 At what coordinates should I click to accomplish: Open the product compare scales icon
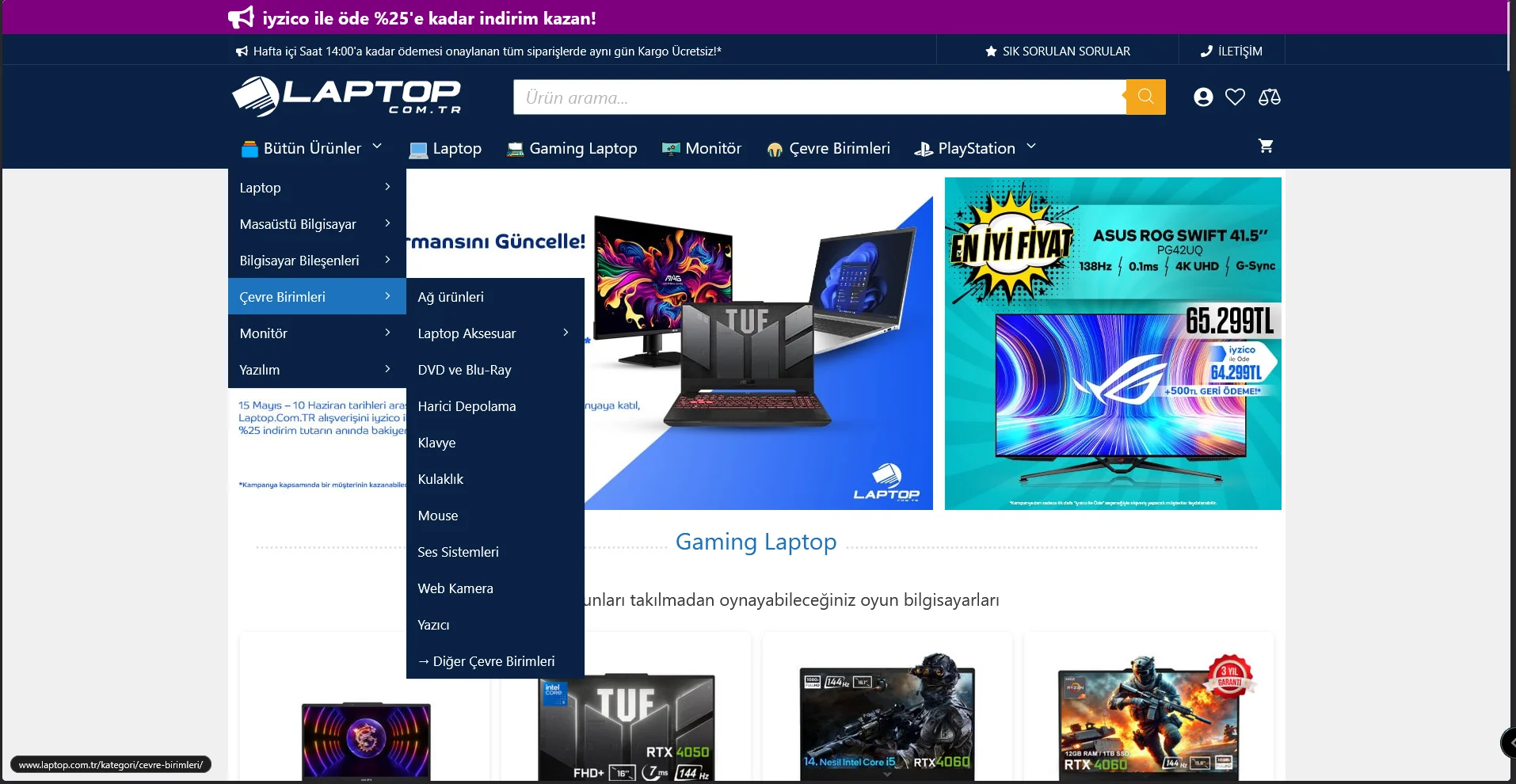tap(1270, 97)
